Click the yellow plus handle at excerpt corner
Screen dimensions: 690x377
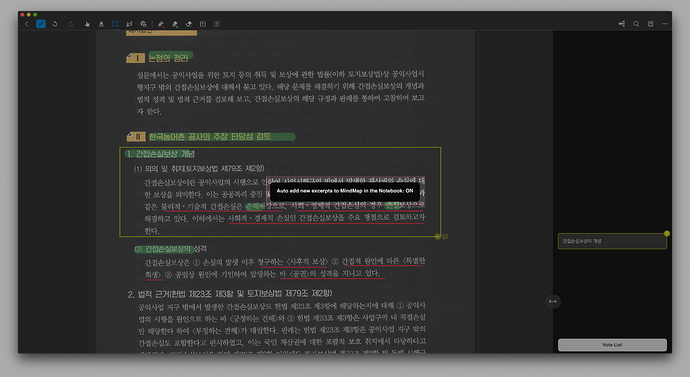(437, 237)
